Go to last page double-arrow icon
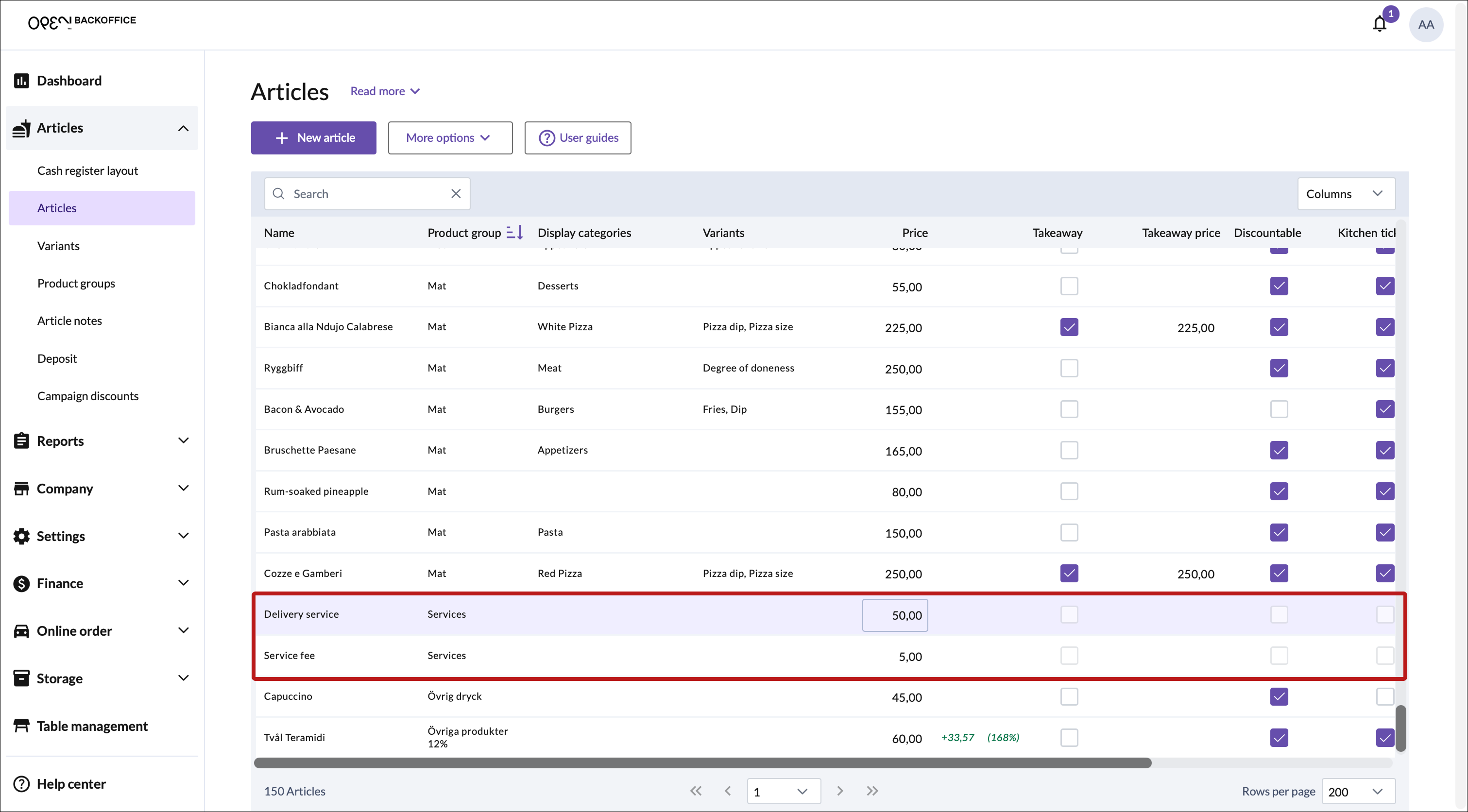 [x=872, y=791]
